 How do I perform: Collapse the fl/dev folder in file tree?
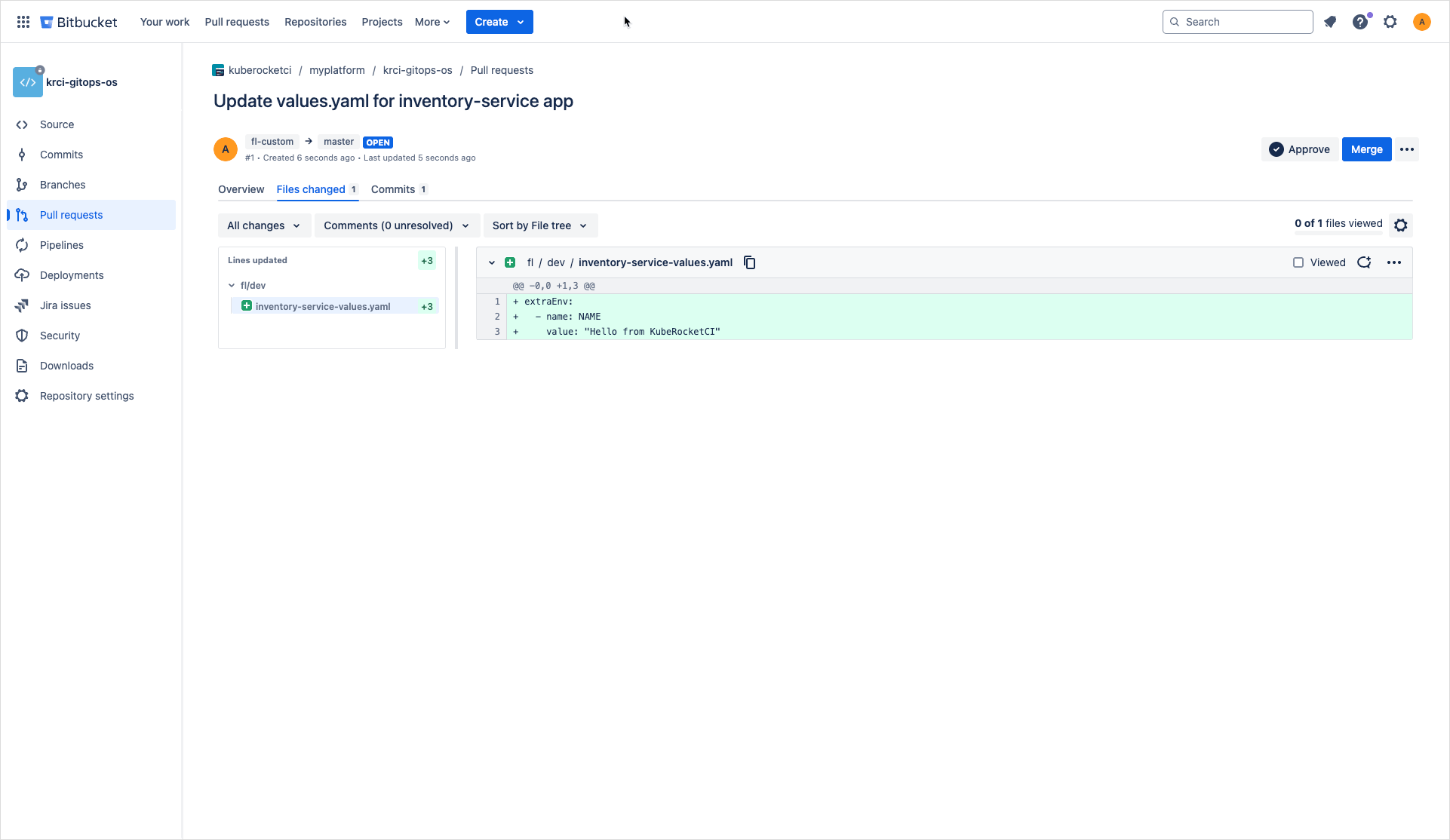(232, 285)
